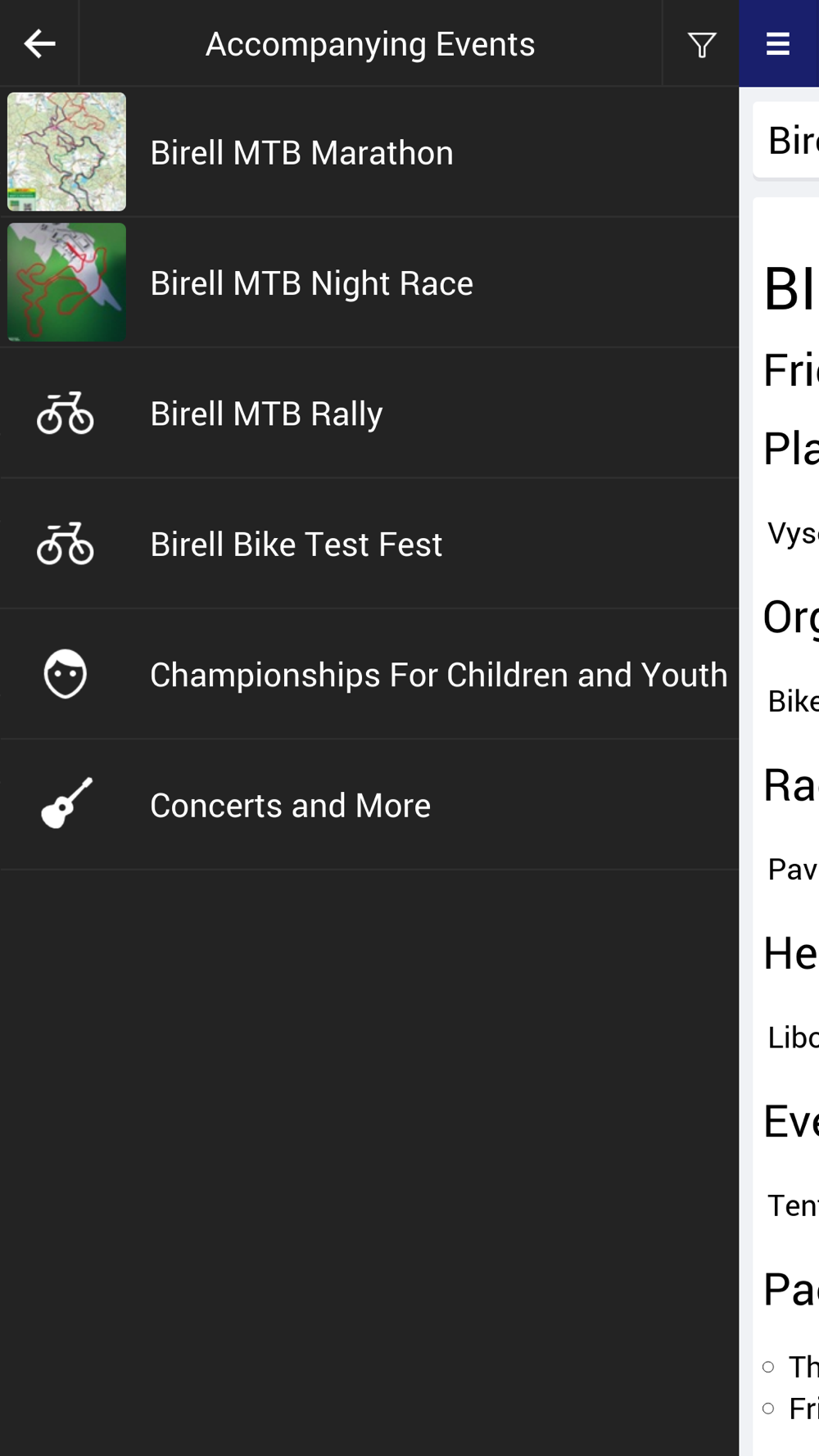The height and width of the screenshot is (1456, 819).
Task: Click the second bullet starting with Fri
Action: [790, 1409]
